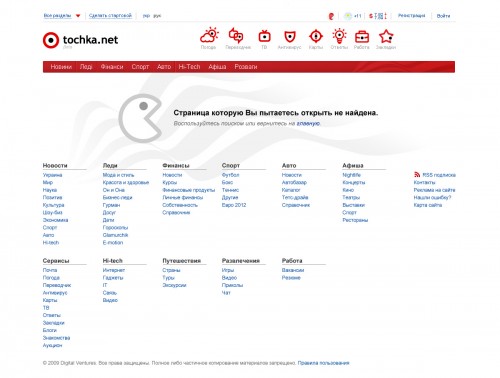The height and width of the screenshot is (378, 500).
Task: Open Экскурсии under Путешествия
Action: 174,285
